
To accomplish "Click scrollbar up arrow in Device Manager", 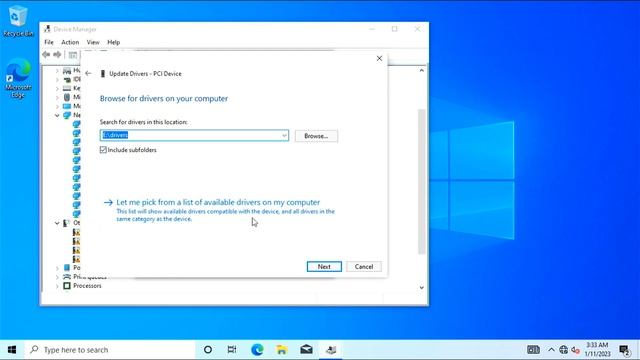I will [422, 71].
